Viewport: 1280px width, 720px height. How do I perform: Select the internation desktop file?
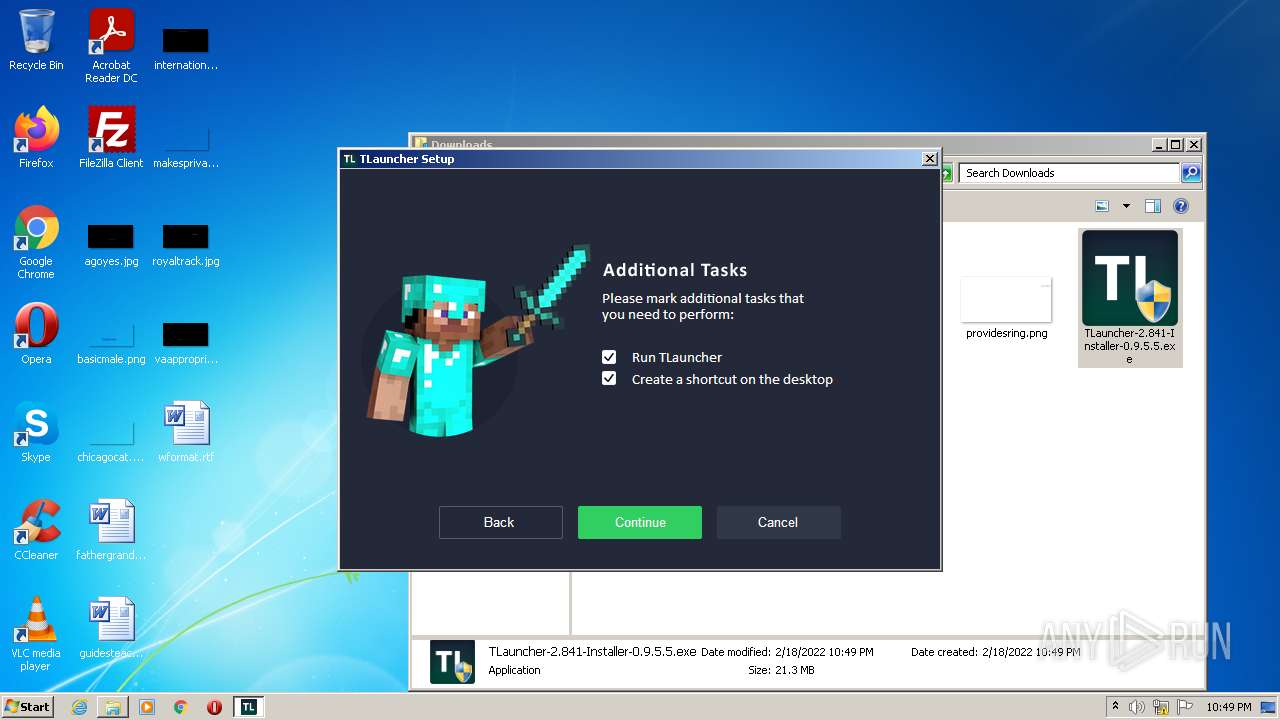coord(186,48)
